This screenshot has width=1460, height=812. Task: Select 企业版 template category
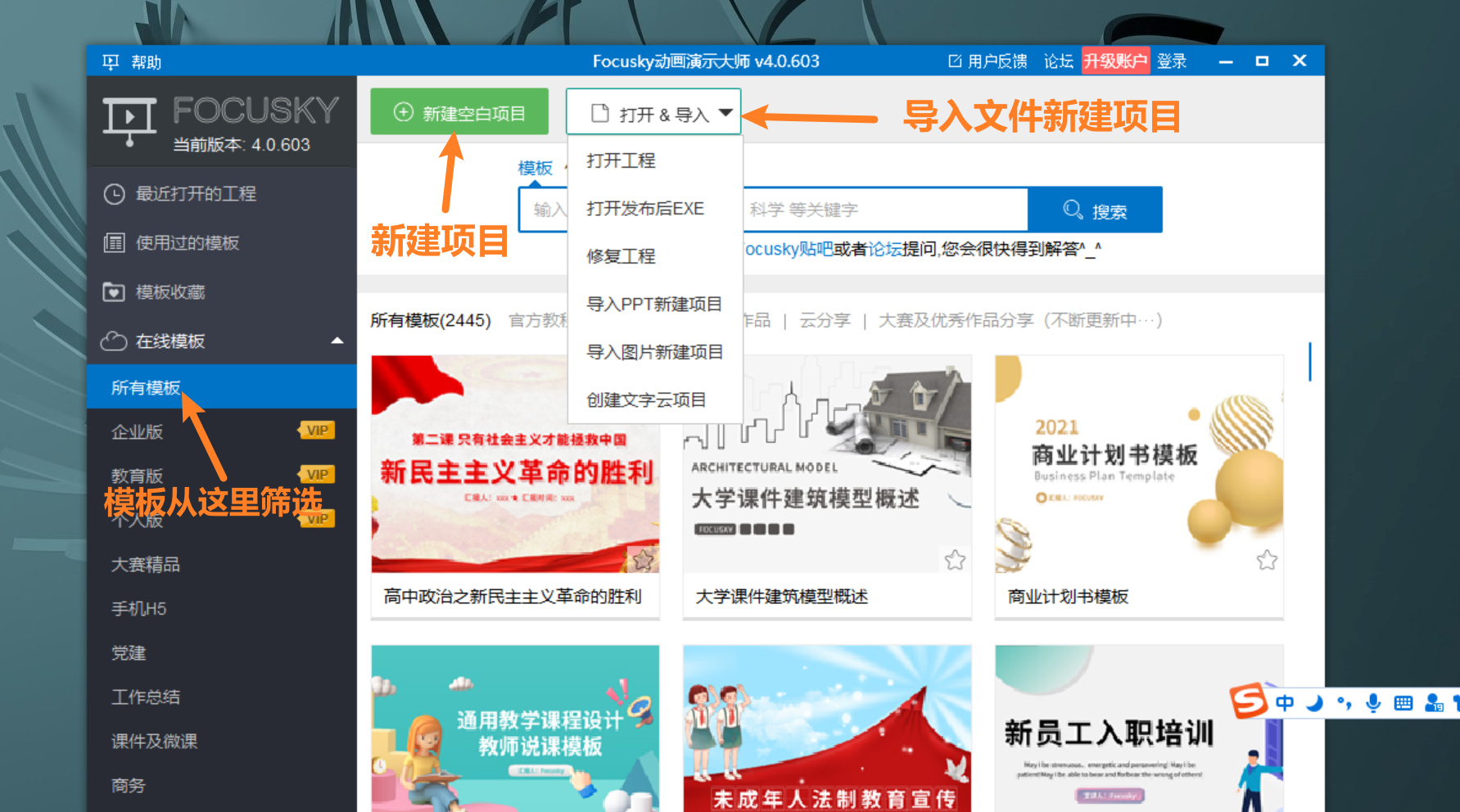(x=137, y=431)
